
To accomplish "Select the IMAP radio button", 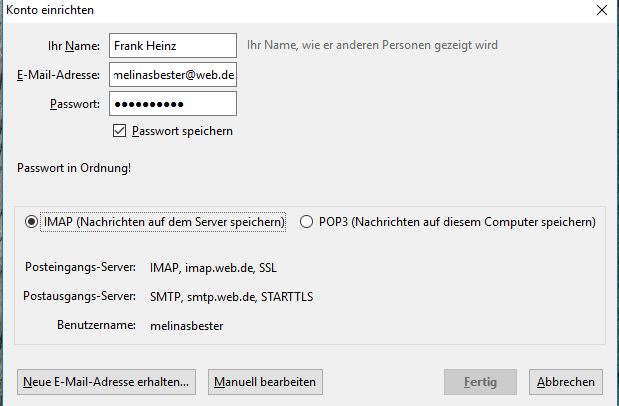I will 32,222.
